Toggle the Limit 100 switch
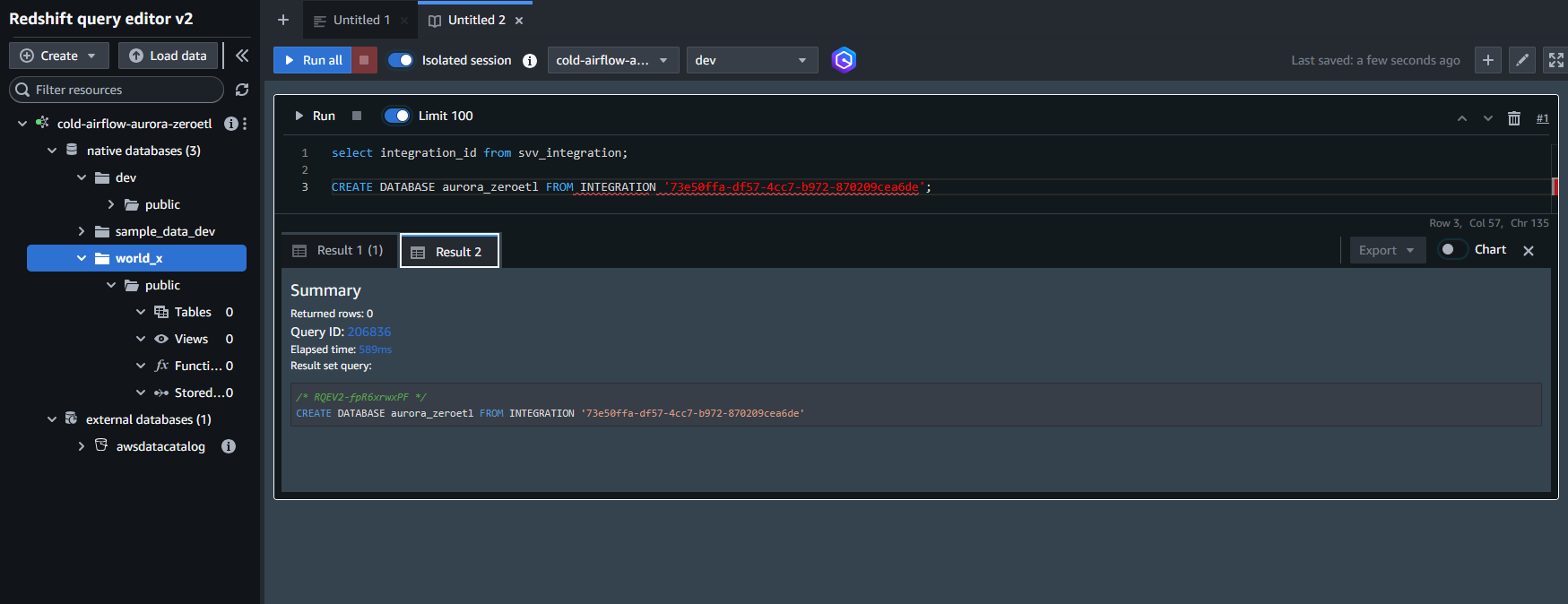This screenshot has width=1568, height=604. [396, 116]
